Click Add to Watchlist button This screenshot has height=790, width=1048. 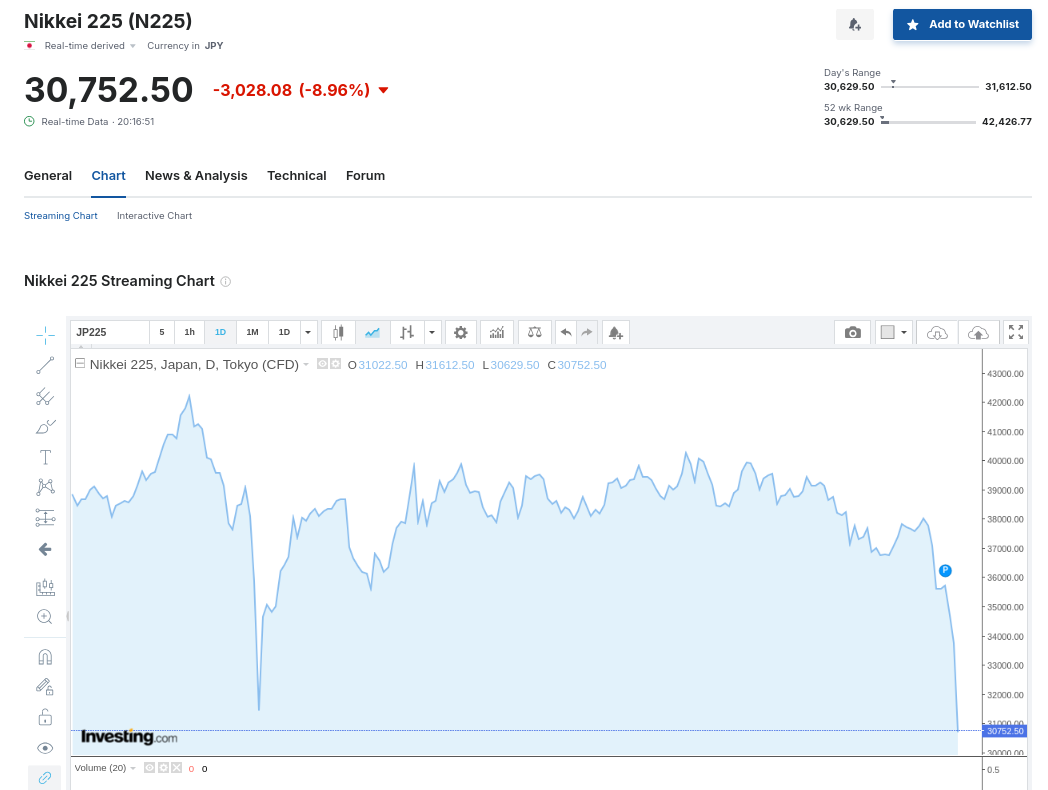coord(962,25)
